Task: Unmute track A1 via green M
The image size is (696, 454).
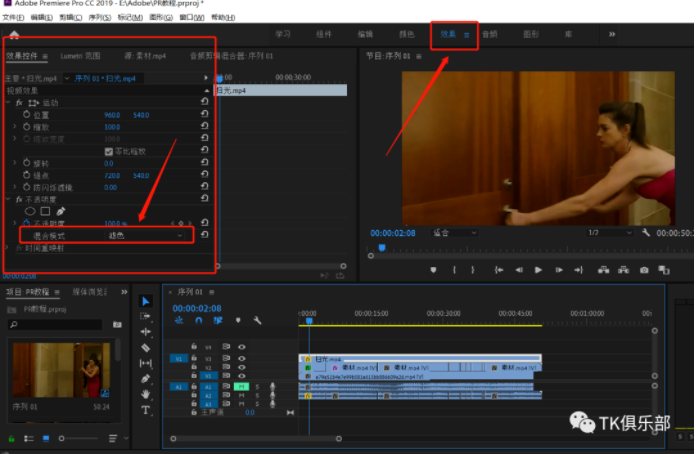Action: (241, 387)
